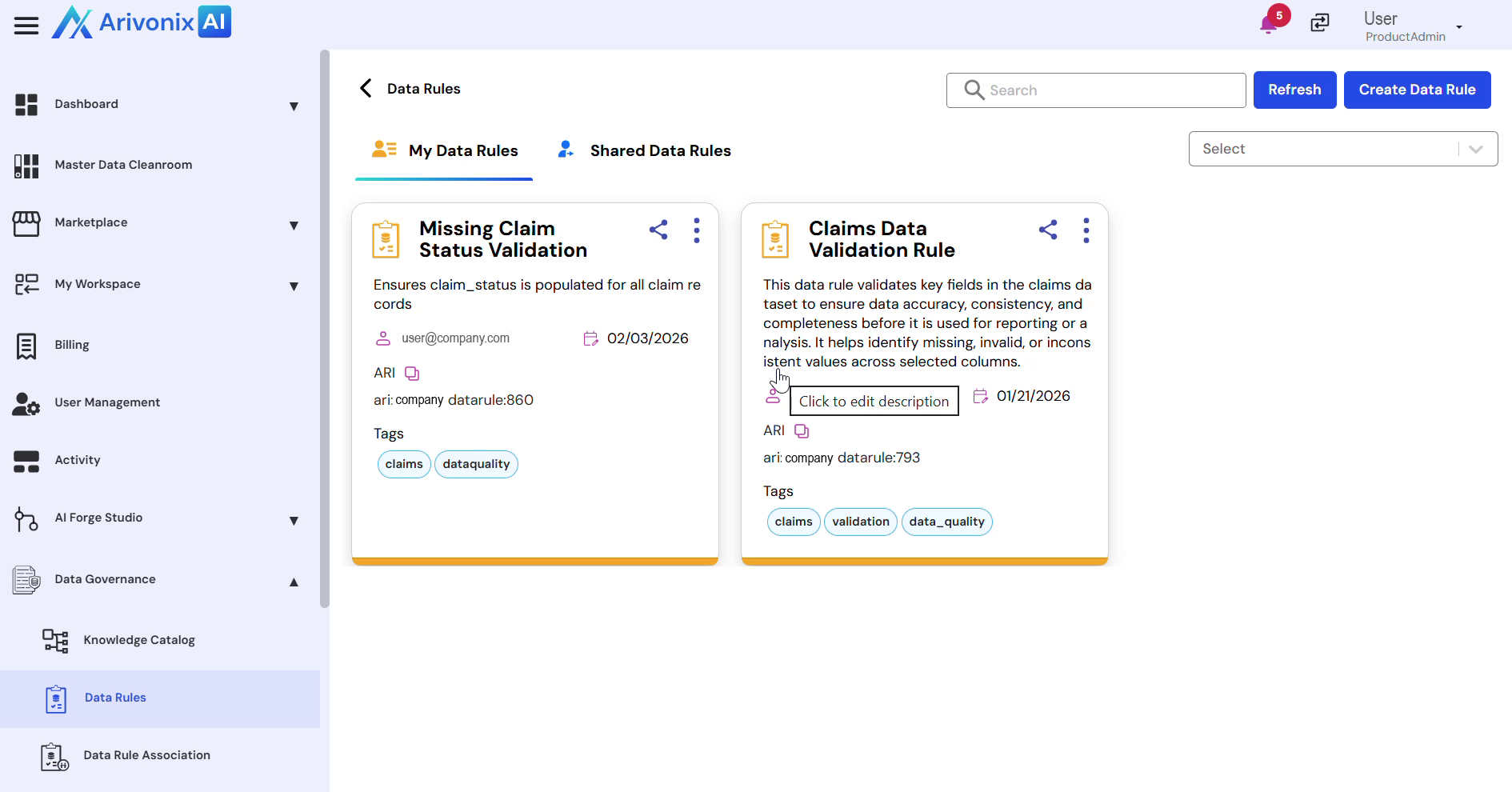Click the switch workspace icon in header
Viewport: 1512px width, 792px height.
[1320, 23]
